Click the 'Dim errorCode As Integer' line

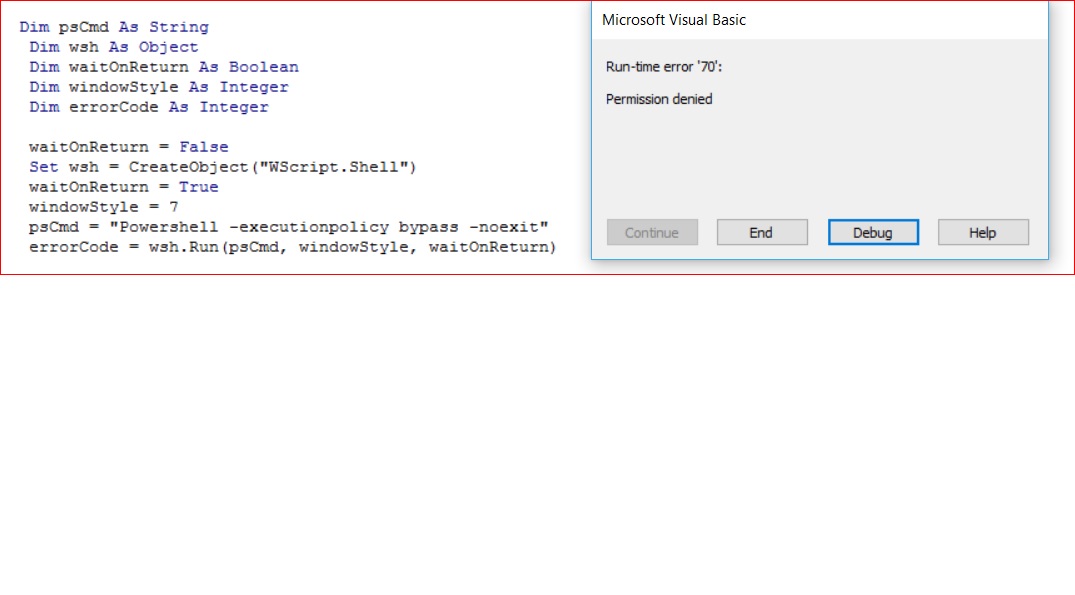(x=149, y=107)
